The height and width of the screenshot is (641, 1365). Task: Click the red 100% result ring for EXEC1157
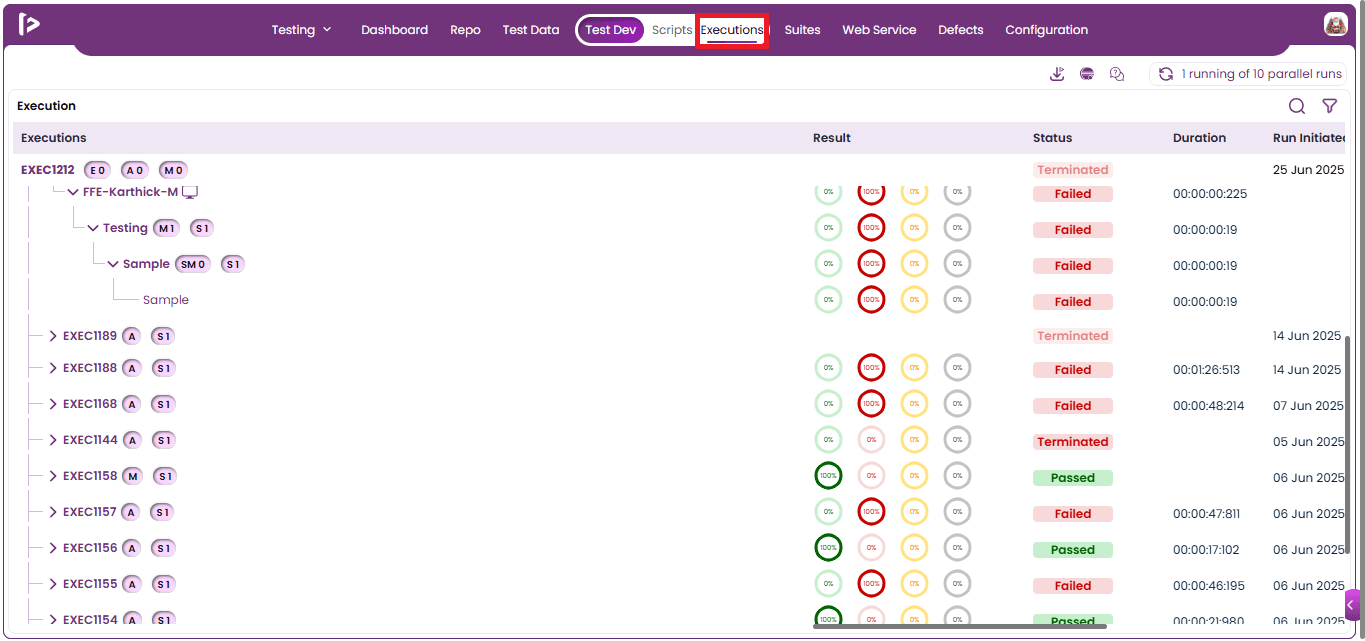coord(871,512)
